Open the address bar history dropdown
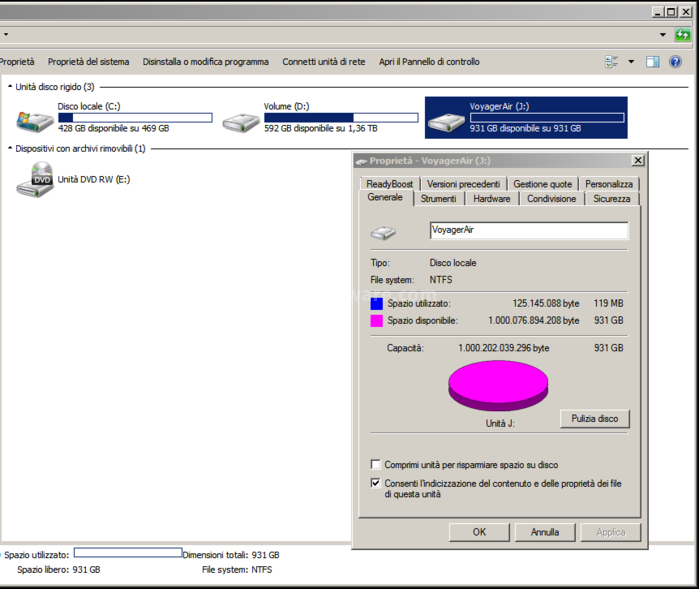The image size is (699, 589). (x=663, y=35)
